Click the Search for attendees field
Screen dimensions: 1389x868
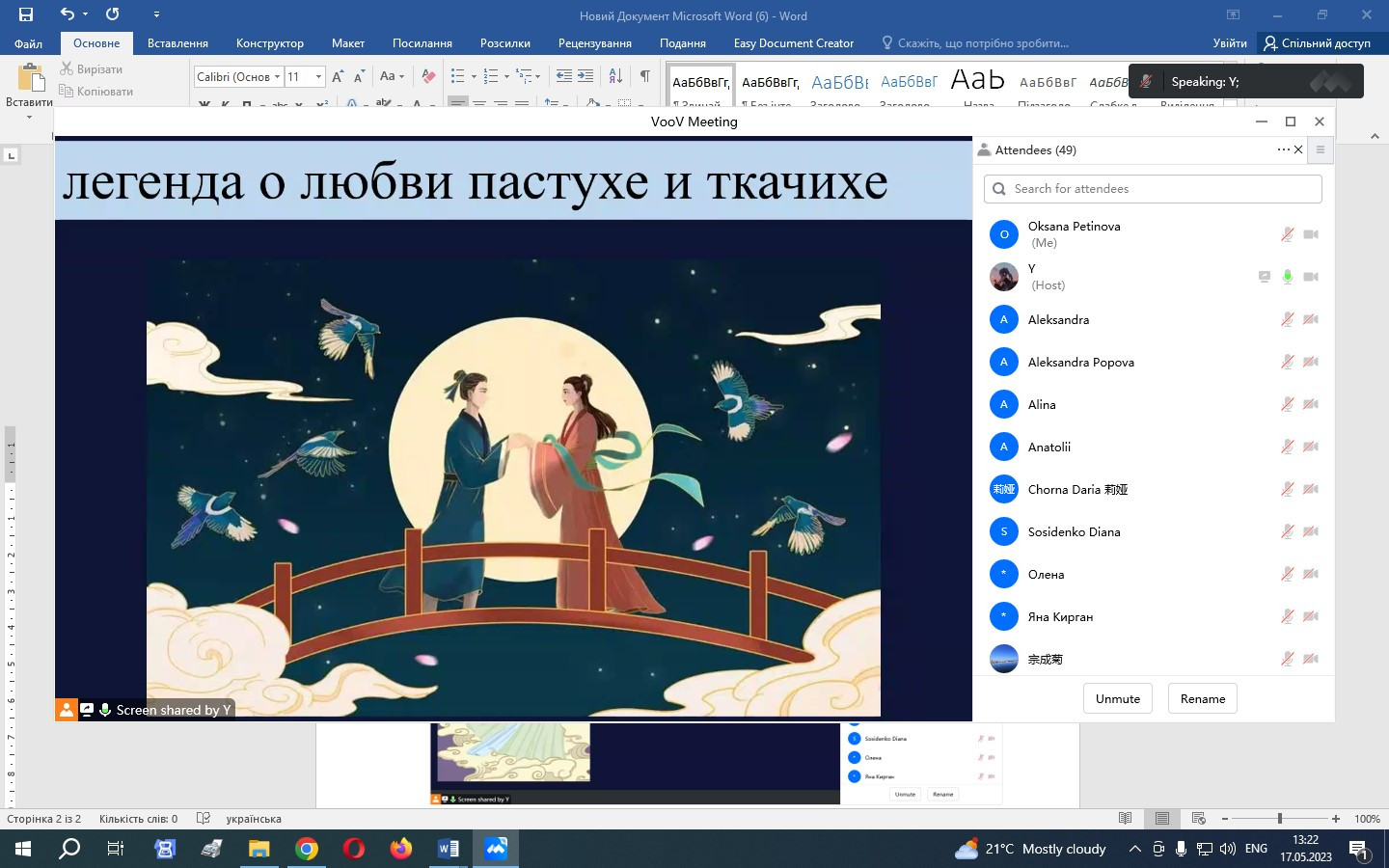coord(1153,189)
